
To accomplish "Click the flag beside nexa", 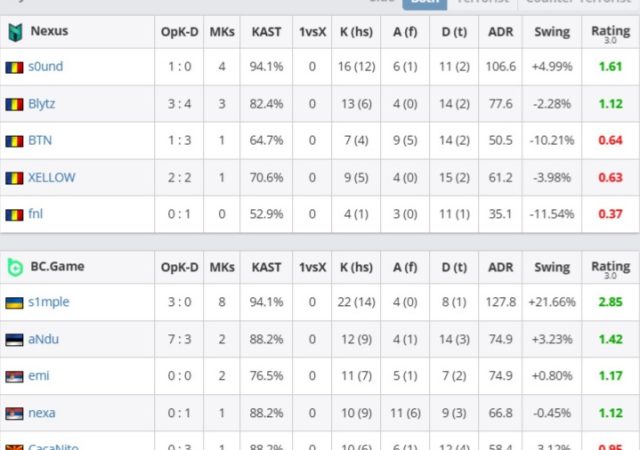I will (x=14, y=413).
